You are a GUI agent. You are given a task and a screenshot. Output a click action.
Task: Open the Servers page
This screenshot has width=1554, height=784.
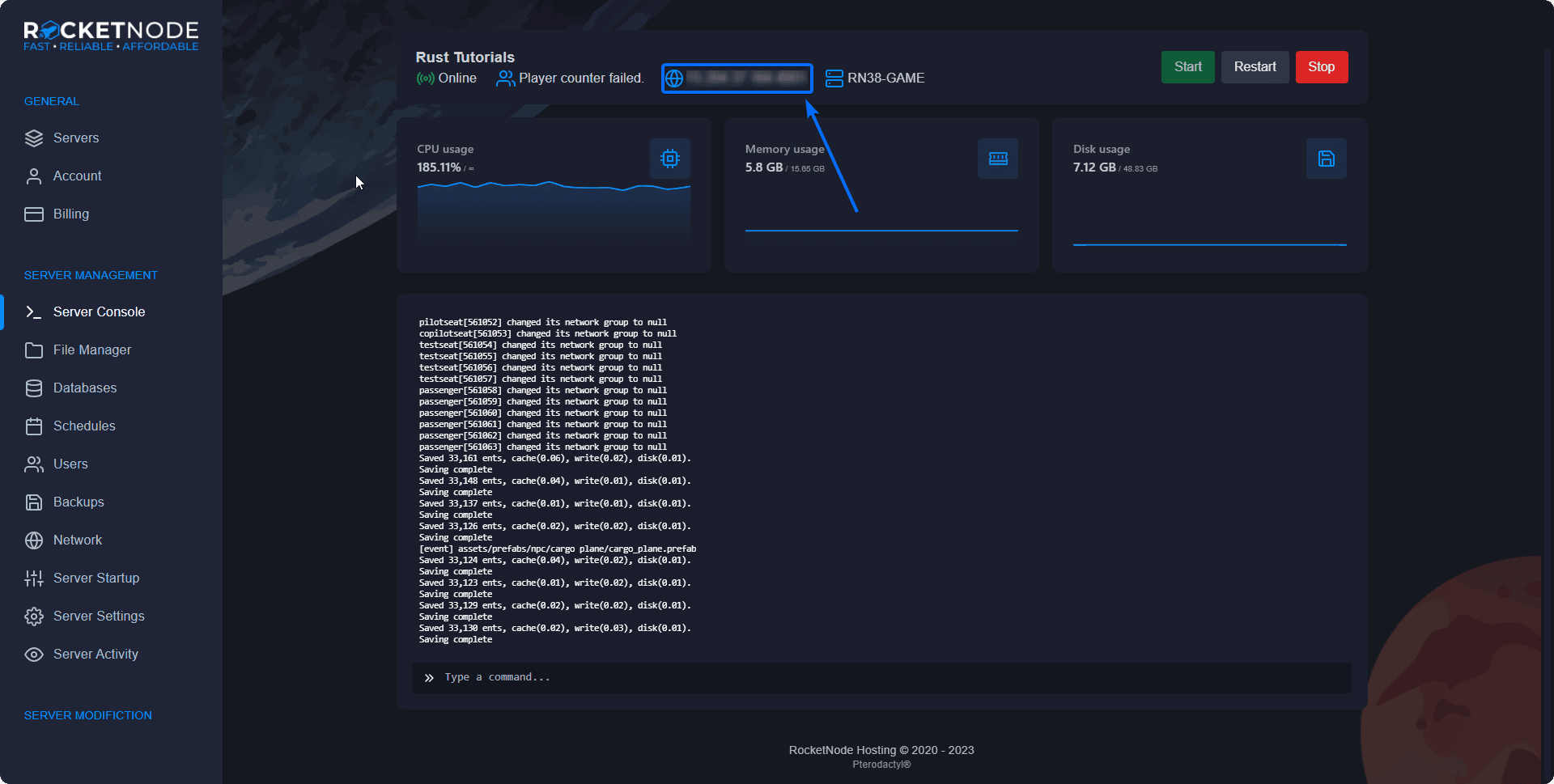point(76,138)
